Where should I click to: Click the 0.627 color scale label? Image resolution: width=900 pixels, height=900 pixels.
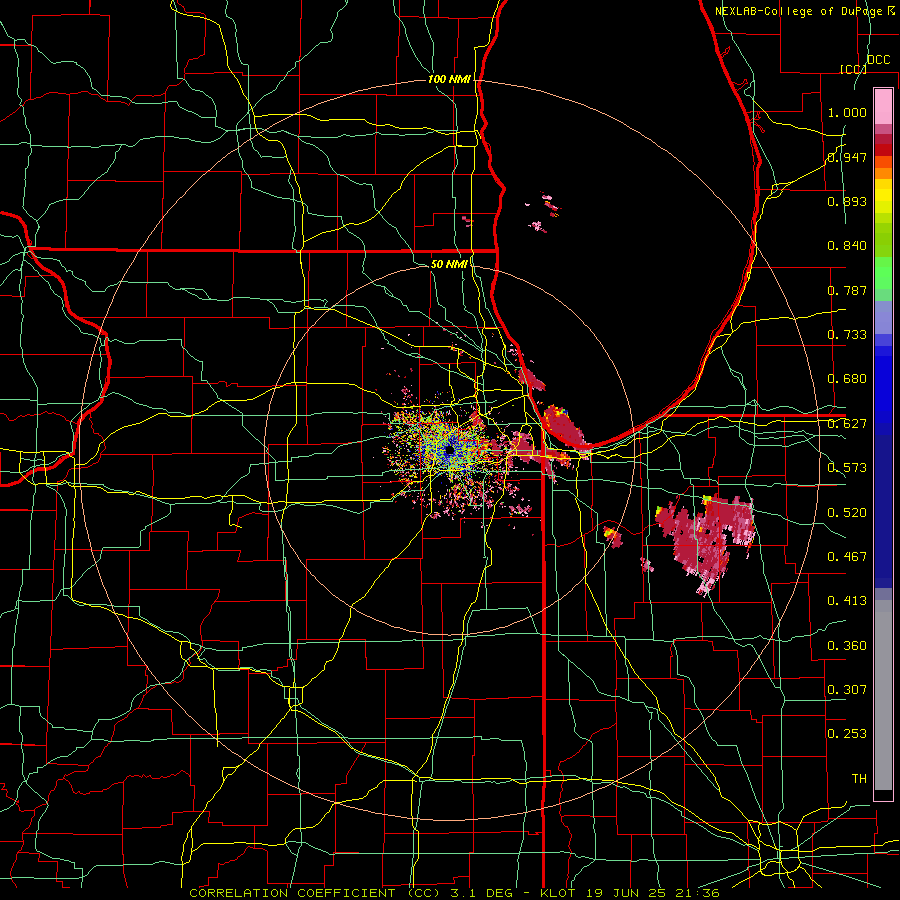pyautogui.click(x=847, y=424)
